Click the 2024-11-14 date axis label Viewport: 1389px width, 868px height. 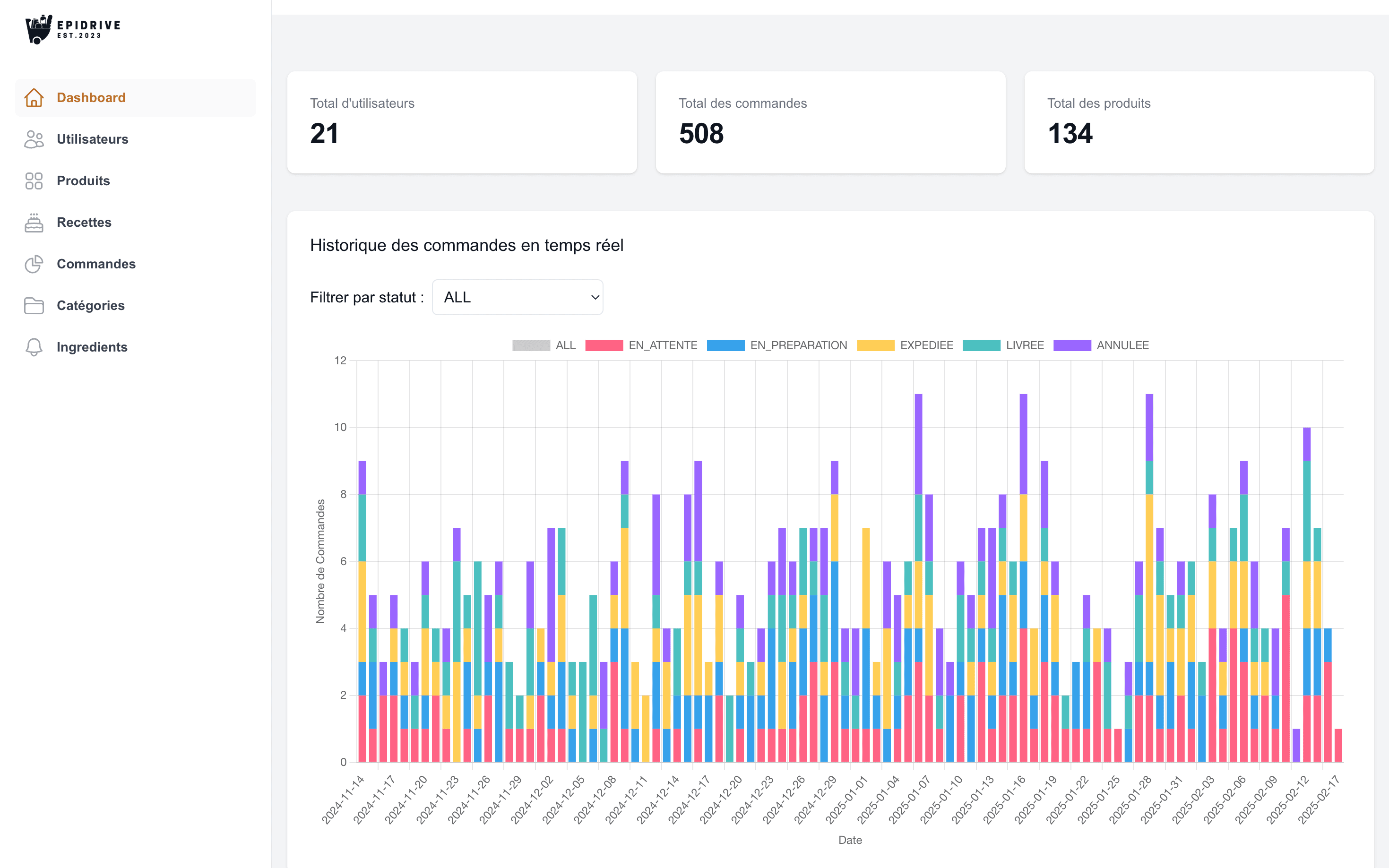click(x=343, y=799)
